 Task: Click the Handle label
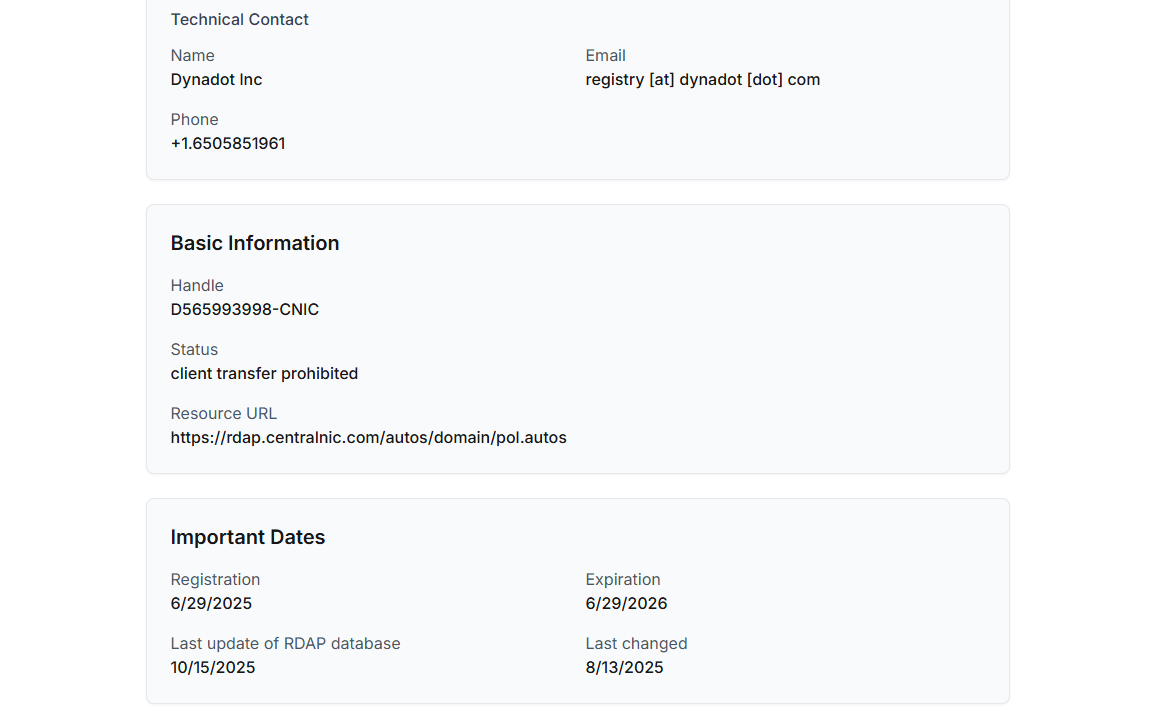coord(197,286)
